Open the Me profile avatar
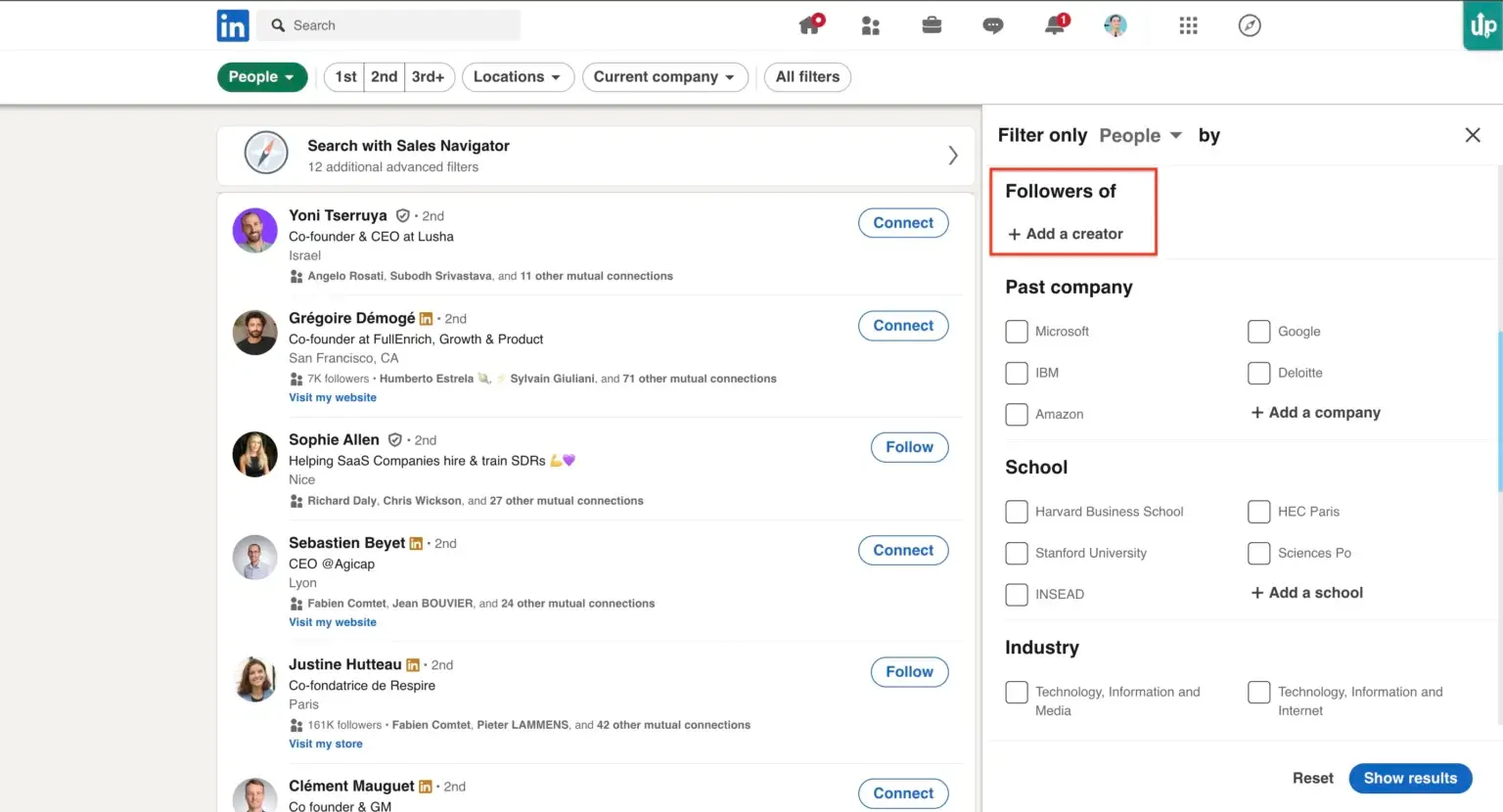The width and height of the screenshot is (1503, 812). click(x=1116, y=25)
